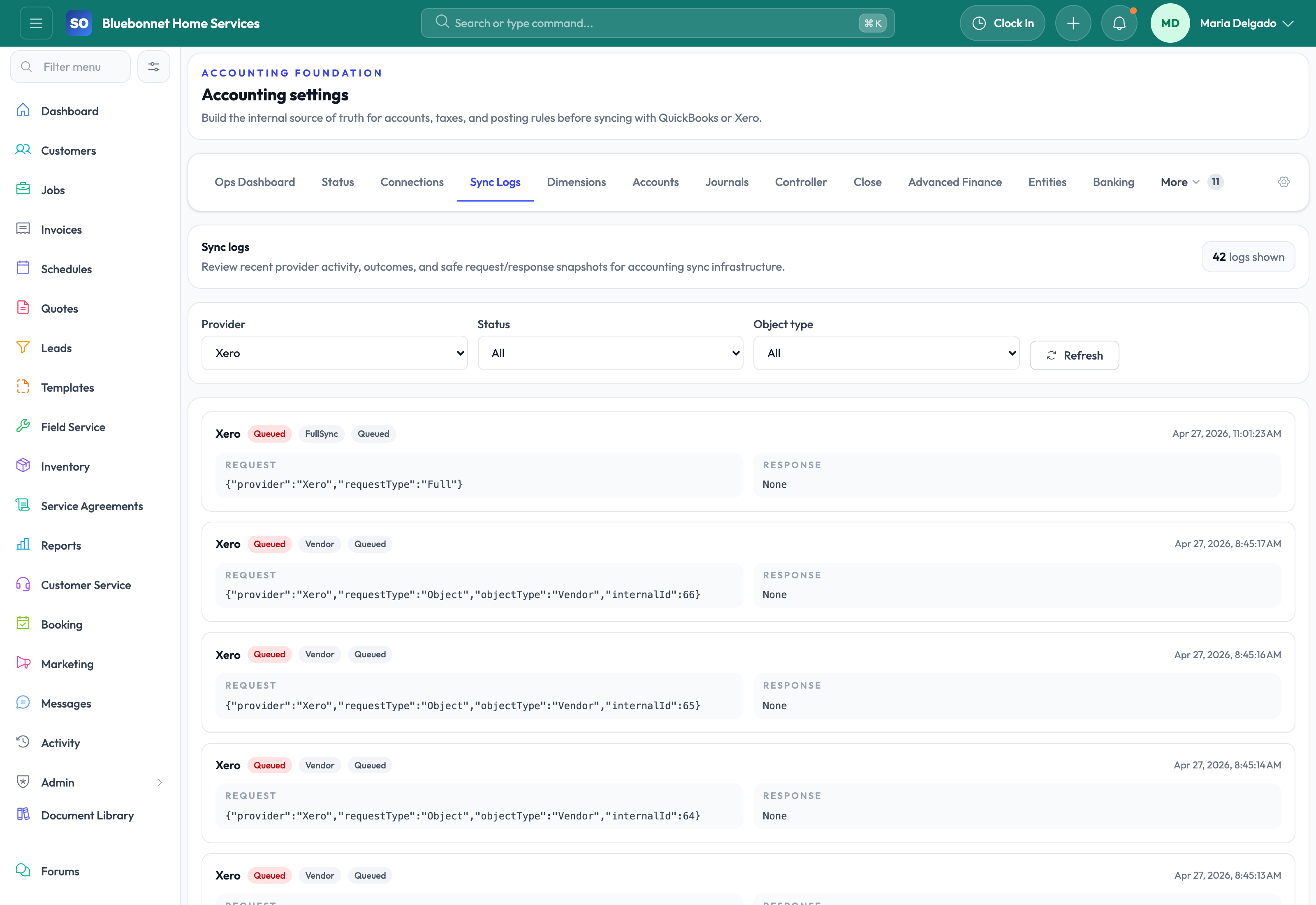
Task: Click the Booking calendar-check icon
Action: 23,623
